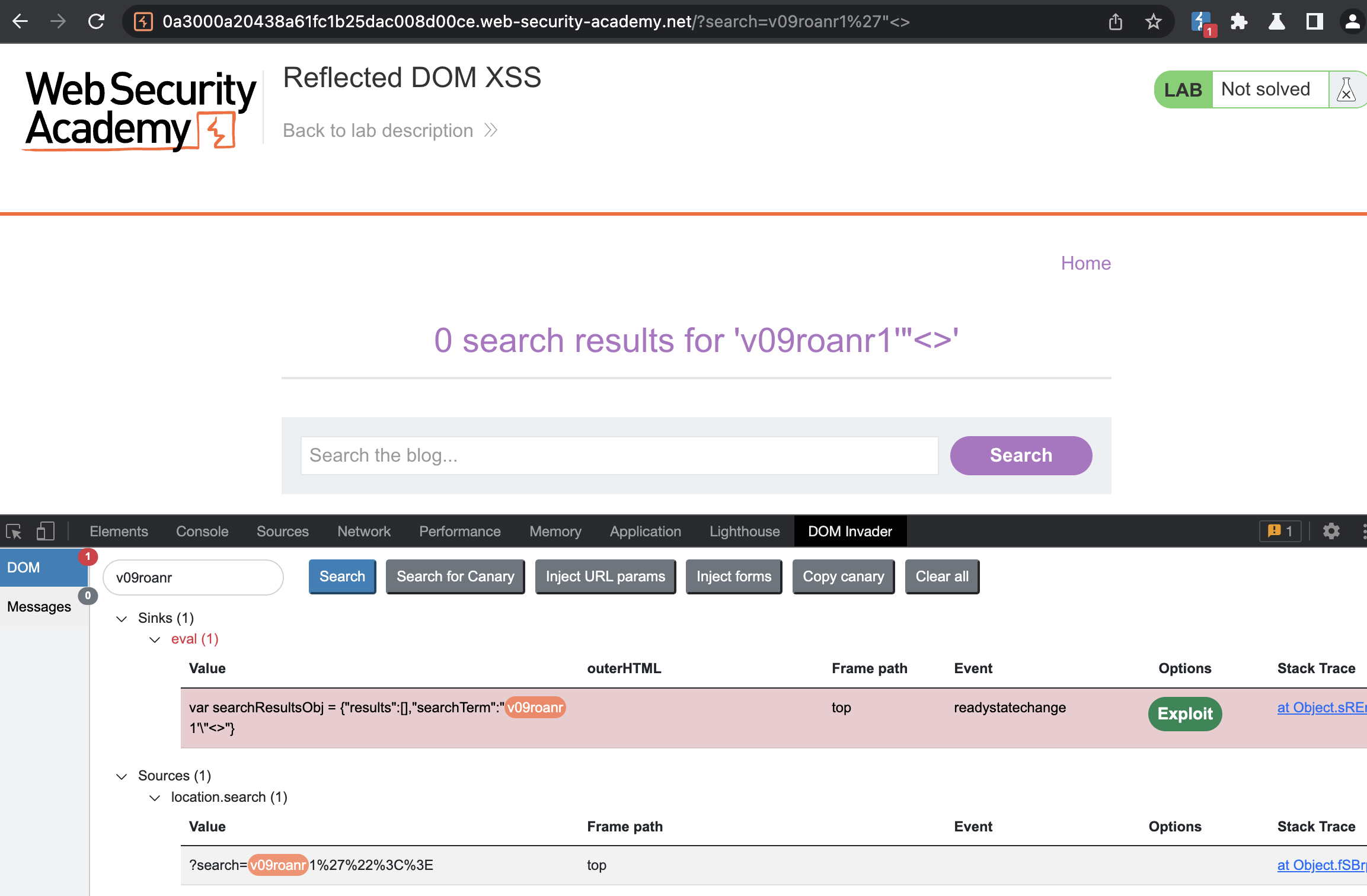Open the issues counter badge in DevTools
The image size is (1367, 896).
tap(1280, 531)
